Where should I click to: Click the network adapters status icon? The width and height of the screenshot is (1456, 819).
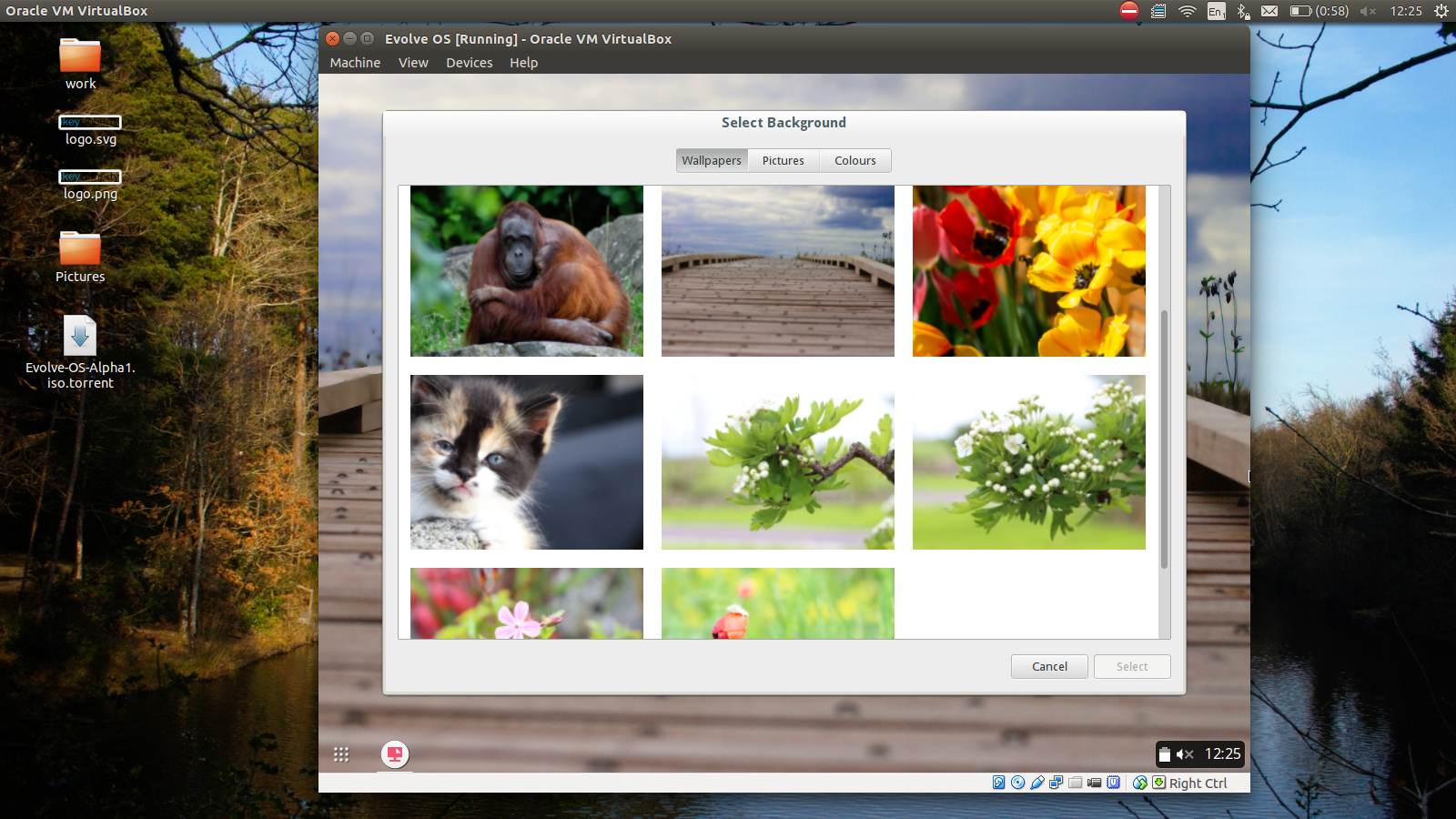click(x=1056, y=783)
